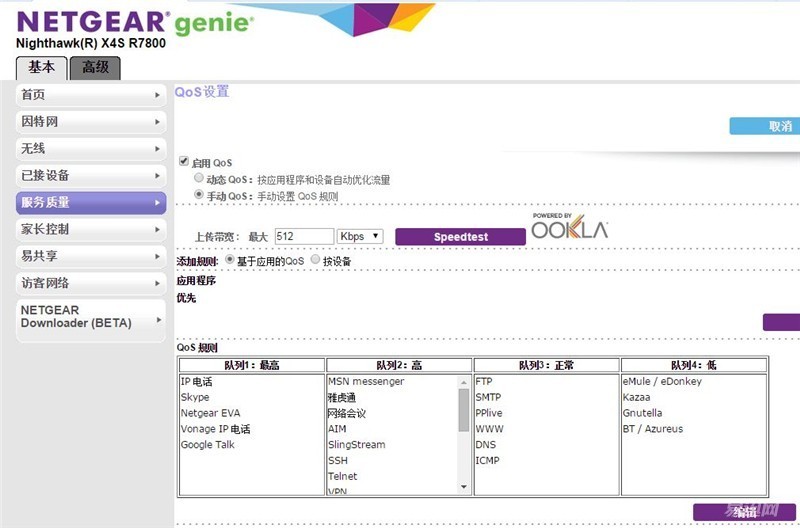Select 网络会议 in queue 2
800x528 pixels.
[x=347, y=413]
